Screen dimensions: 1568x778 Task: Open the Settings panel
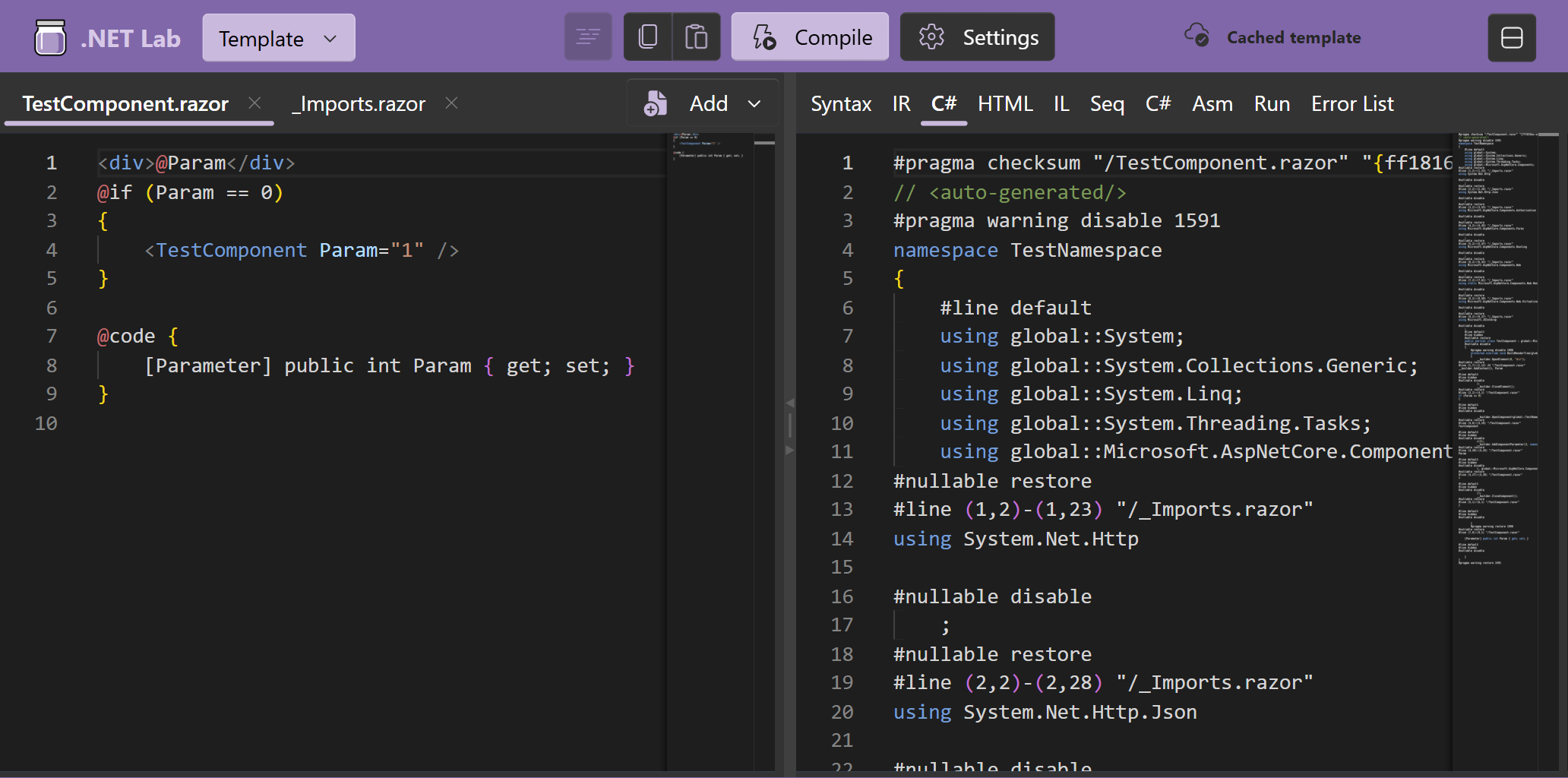coord(977,36)
